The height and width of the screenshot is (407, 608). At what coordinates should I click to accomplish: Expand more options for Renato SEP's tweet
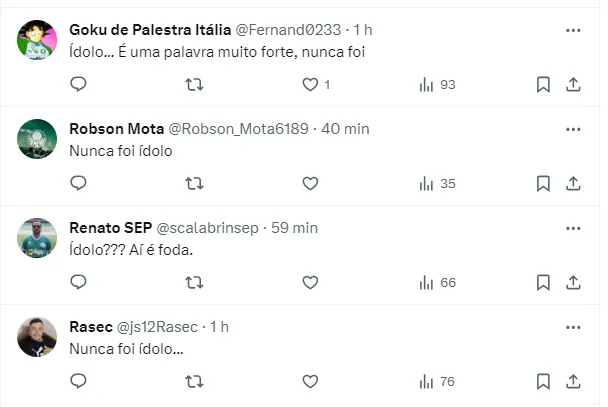573,228
